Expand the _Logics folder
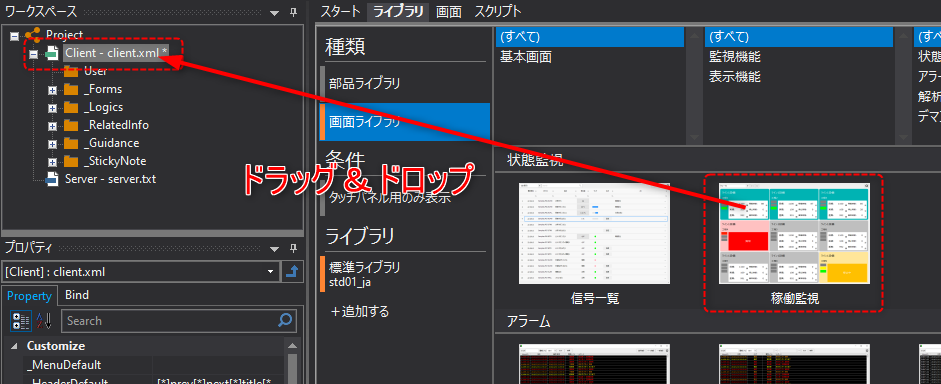 pyautogui.click(x=52, y=109)
